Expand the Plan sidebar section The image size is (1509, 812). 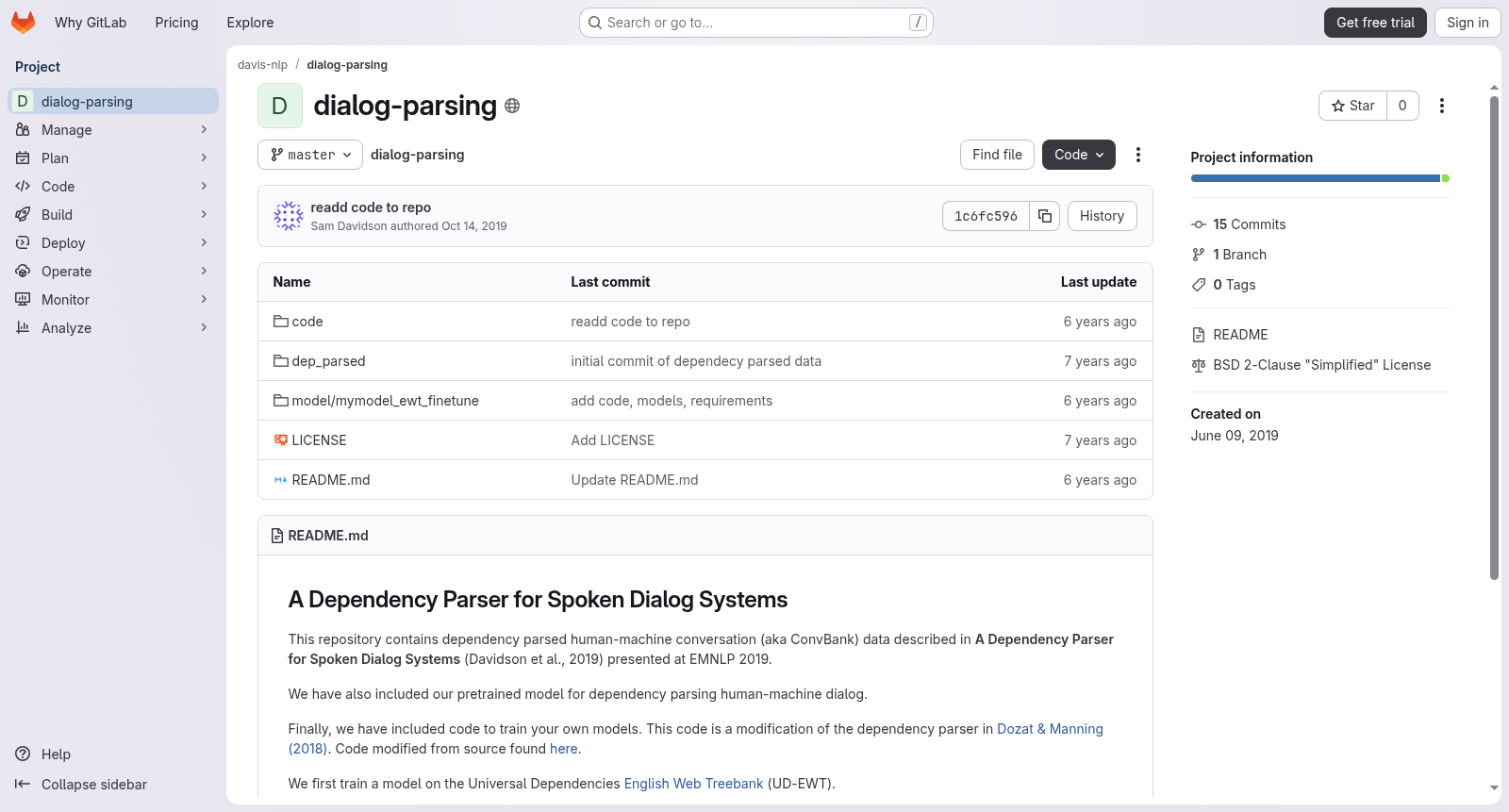click(204, 157)
